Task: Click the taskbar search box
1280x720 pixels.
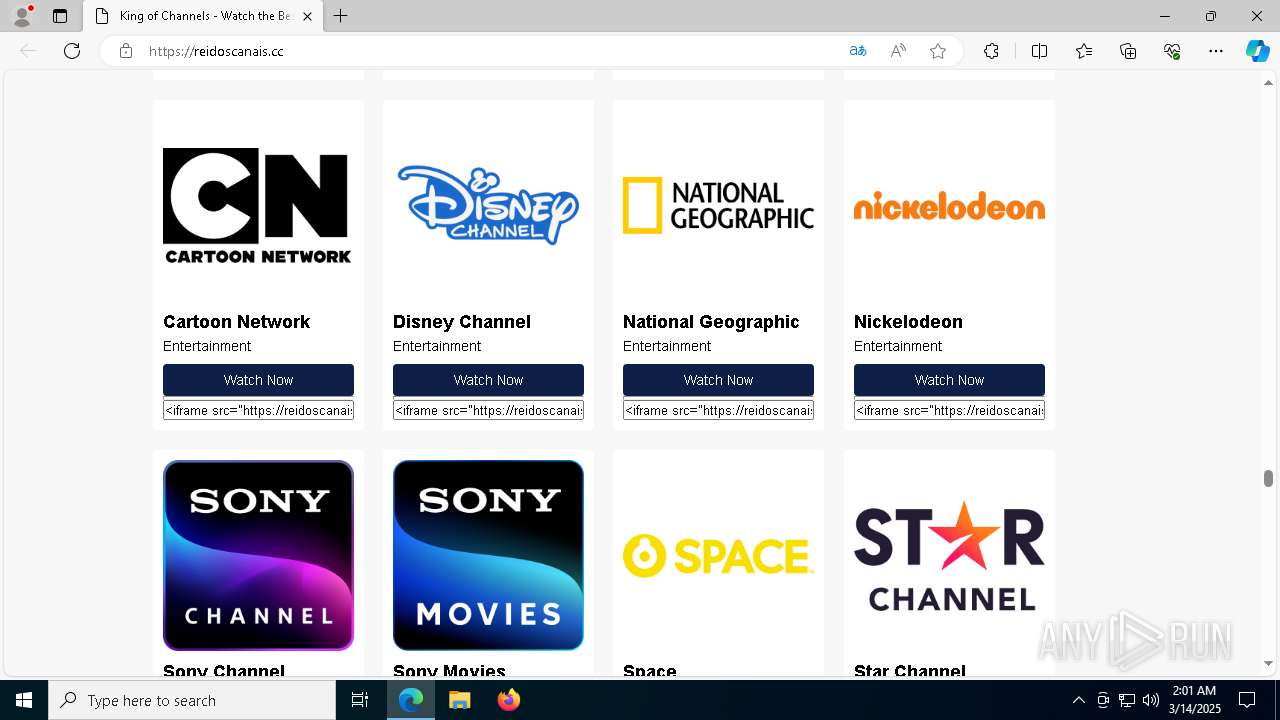Action: 192,700
